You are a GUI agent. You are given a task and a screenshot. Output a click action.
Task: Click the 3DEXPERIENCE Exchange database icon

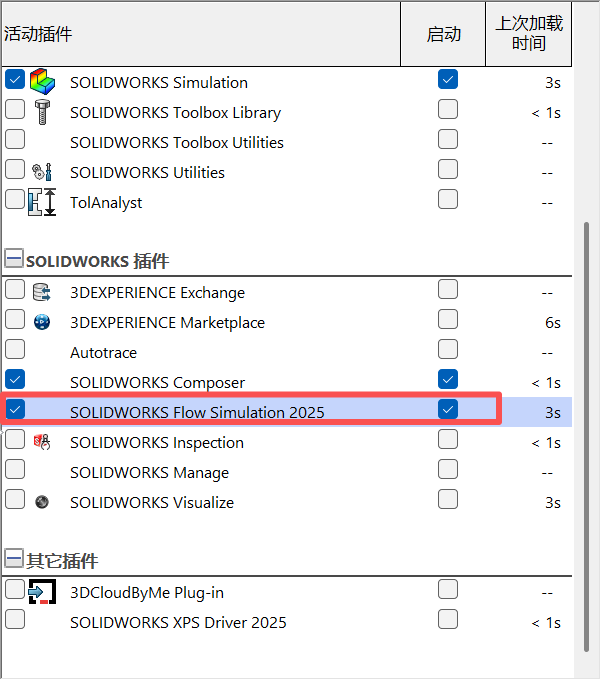(42, 292)
